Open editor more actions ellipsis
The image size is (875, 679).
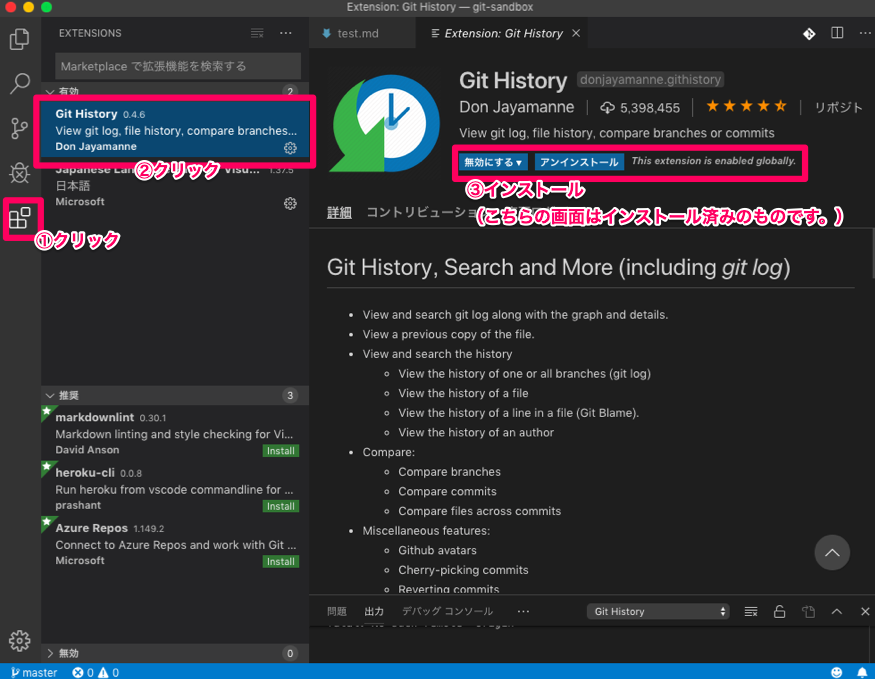(x=864, y=33)
